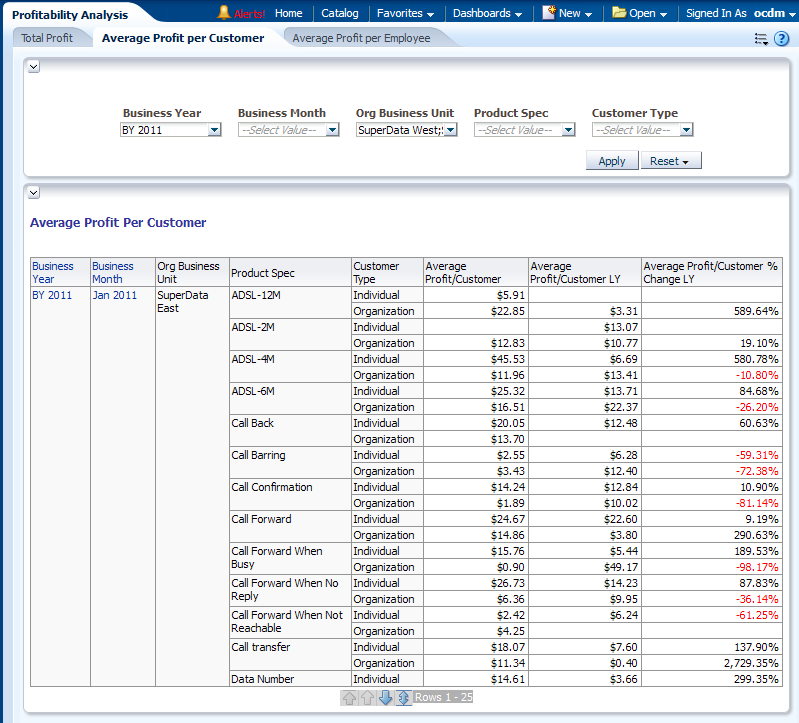Open the page options menu icon
This screenshot has height=723, width=799.
click(760, 39)
